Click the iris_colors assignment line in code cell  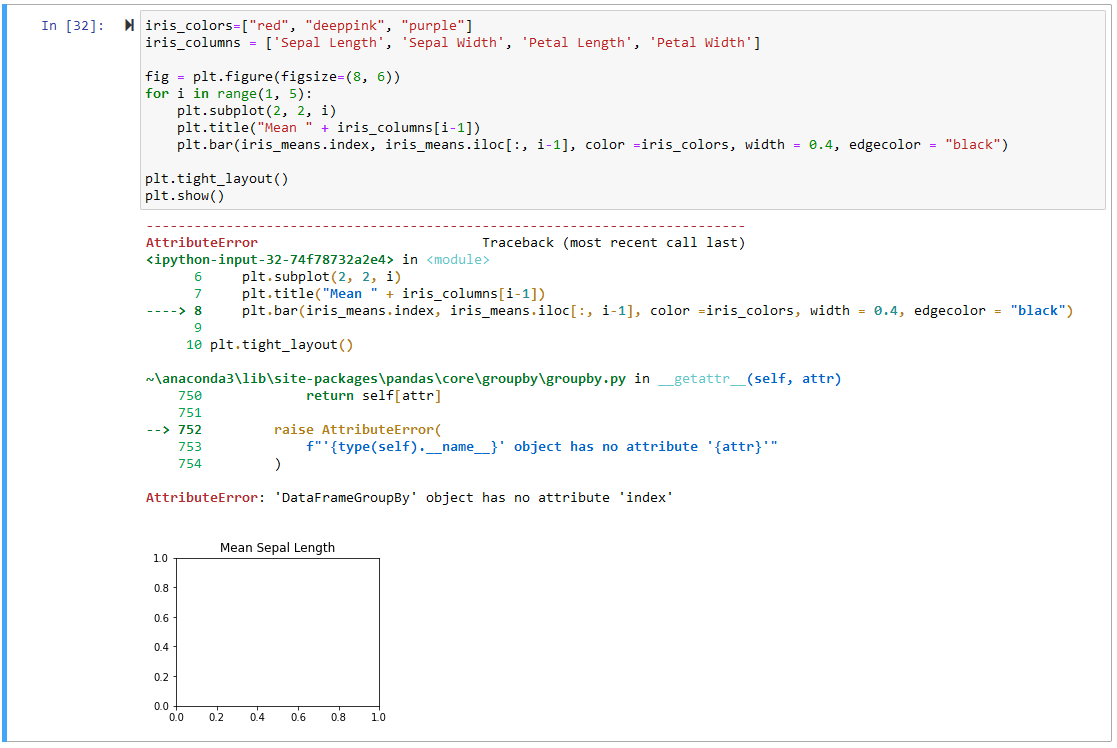[308, 26]
